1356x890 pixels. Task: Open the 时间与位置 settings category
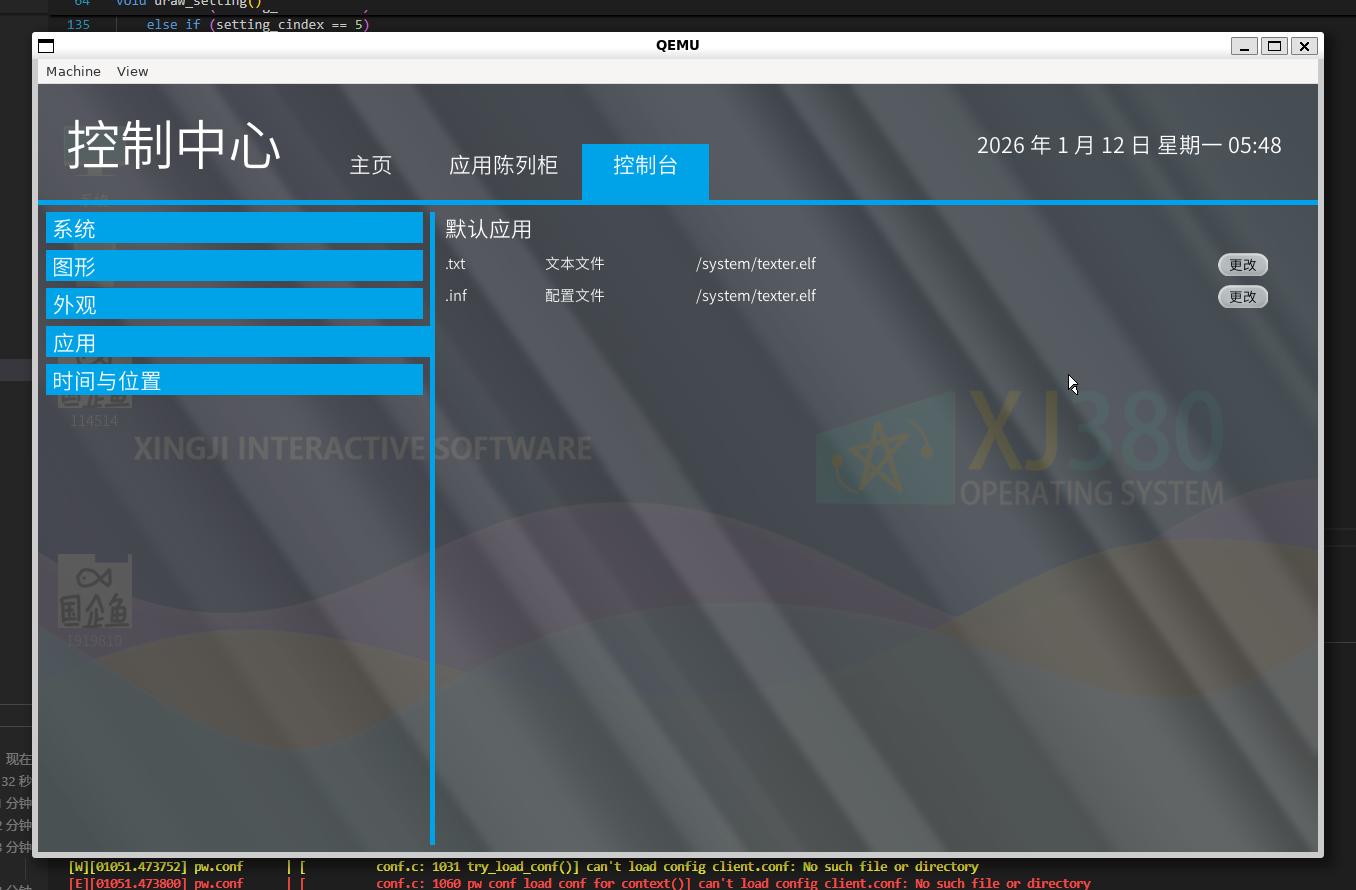click(234, 380)
